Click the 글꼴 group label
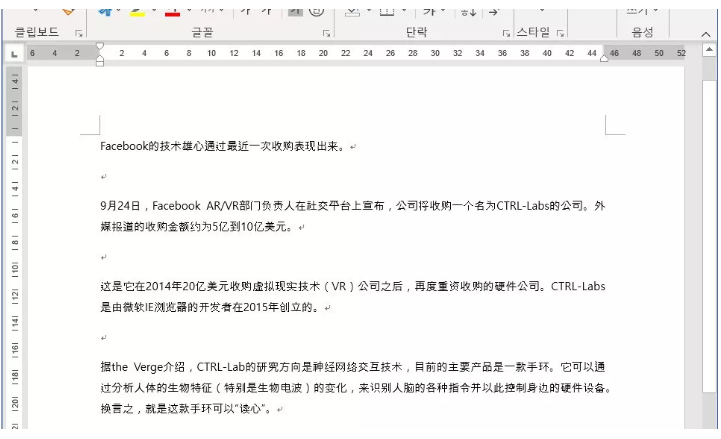721x439 pixels. tap(202, 32)
